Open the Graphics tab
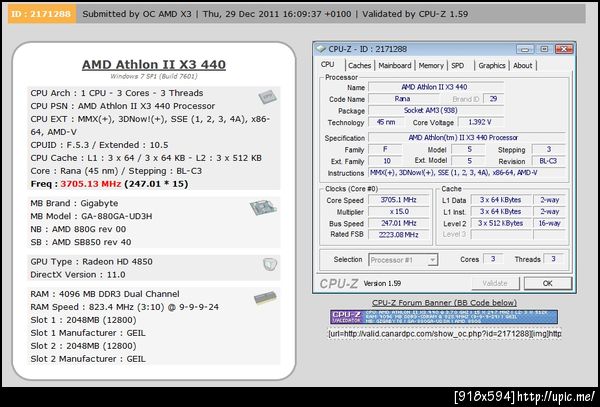600x407 pixels. coord(492,65)
